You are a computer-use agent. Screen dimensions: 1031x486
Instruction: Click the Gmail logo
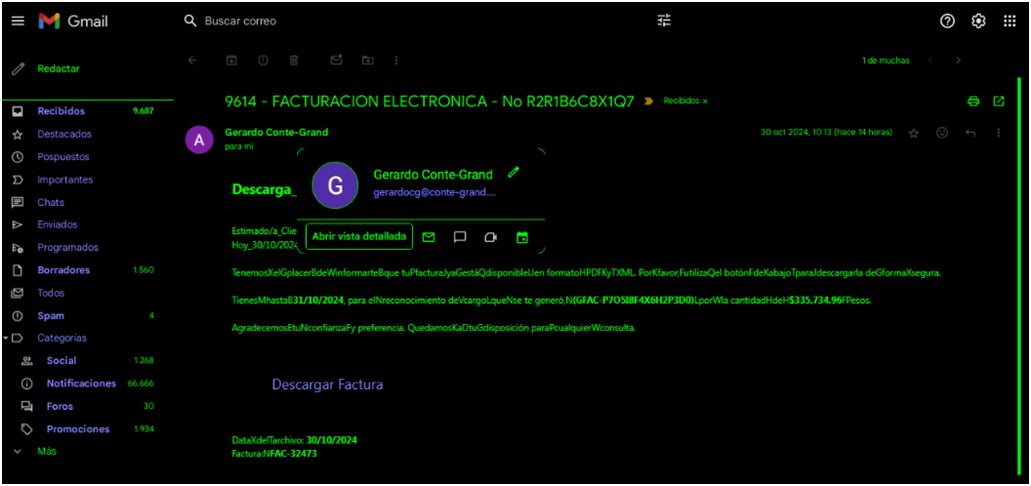point(73,21)
